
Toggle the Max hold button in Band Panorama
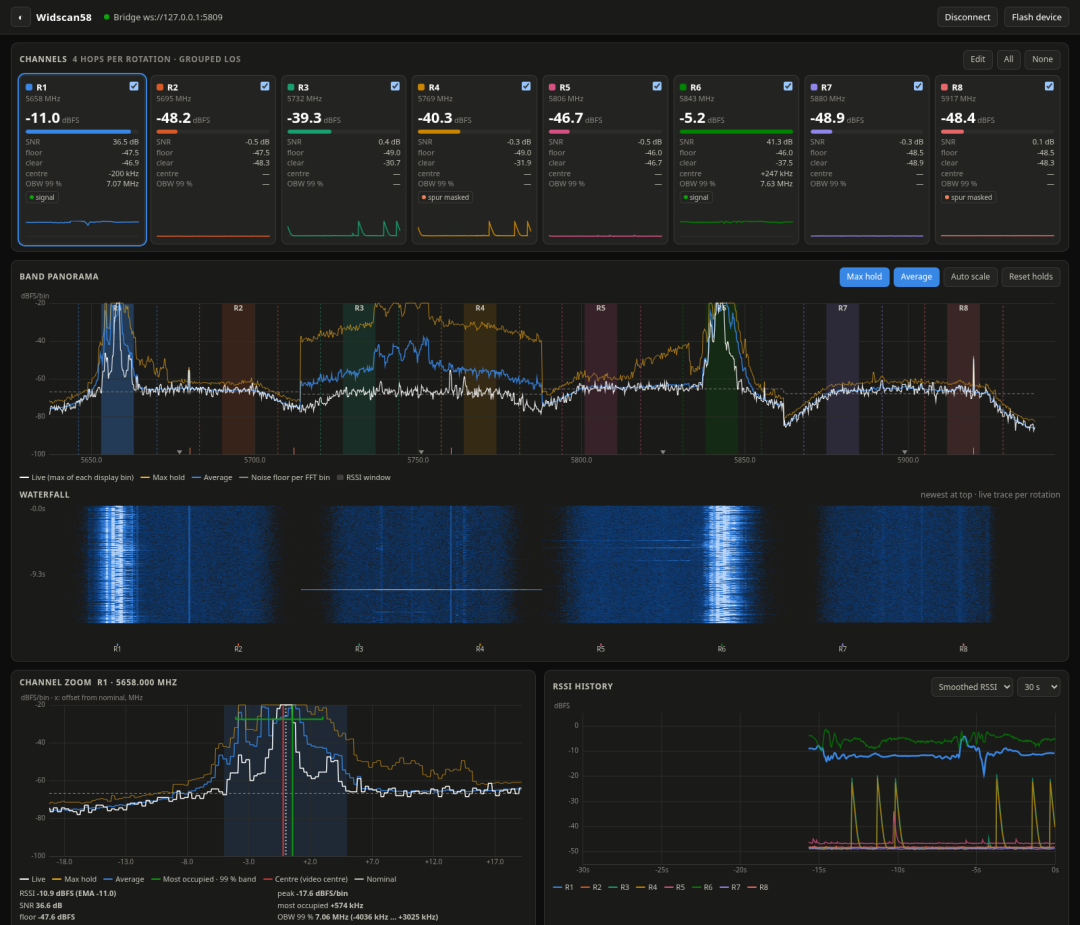pyautogui.click(x=864, y=277)
